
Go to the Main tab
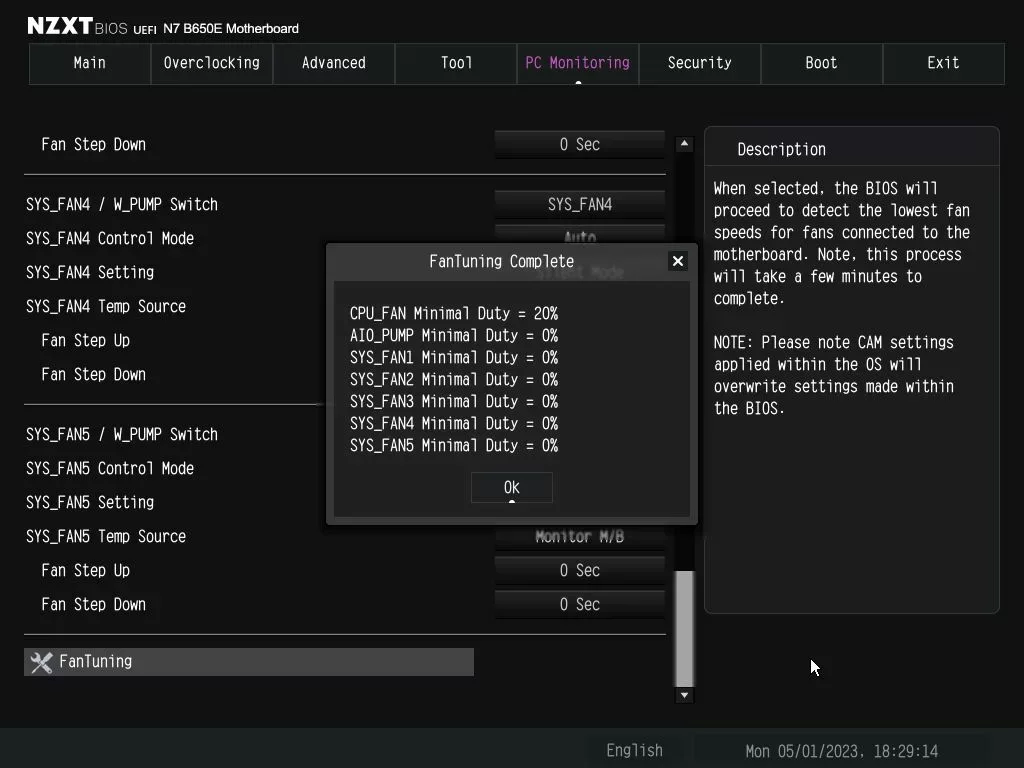(x=89, y=63)
